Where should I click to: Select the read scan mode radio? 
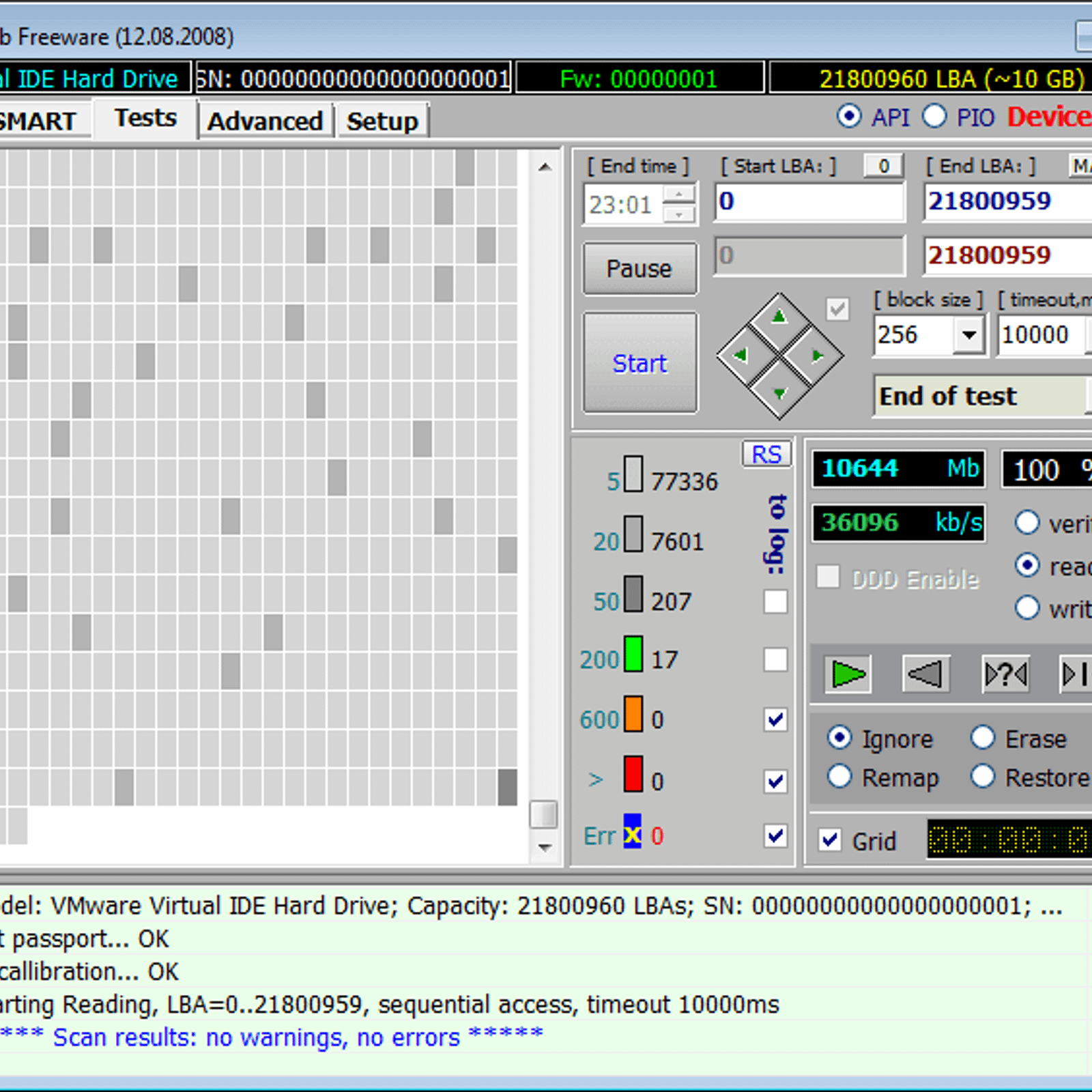[1027, 565]
